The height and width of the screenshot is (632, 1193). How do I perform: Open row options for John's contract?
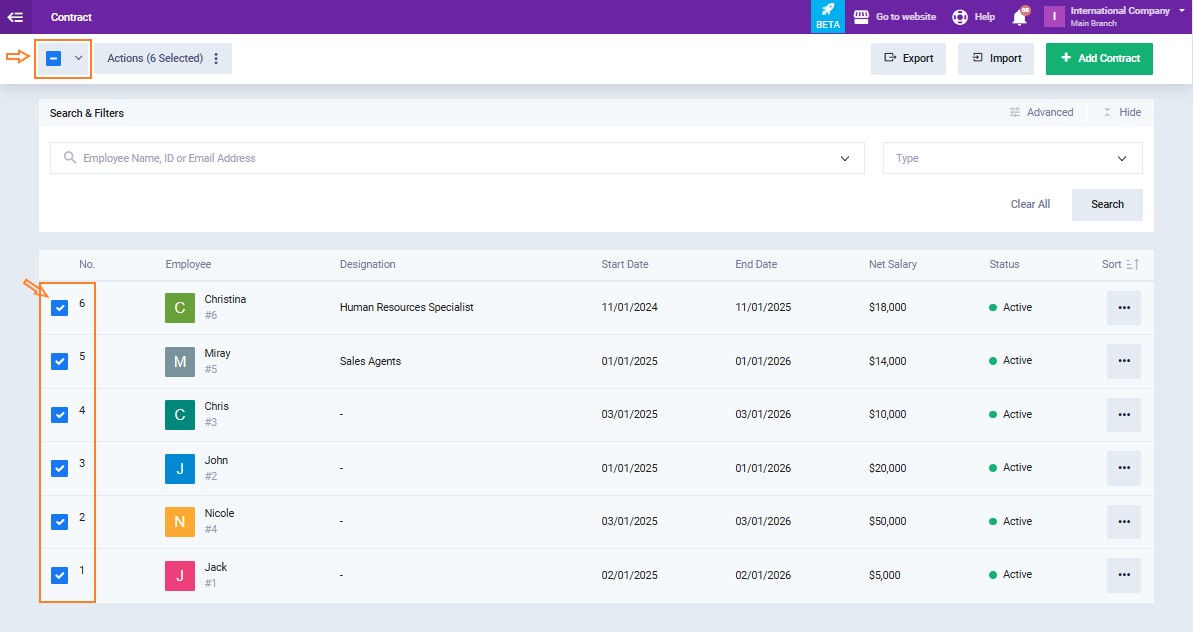pyautogui.click(x=1124, y=468)
